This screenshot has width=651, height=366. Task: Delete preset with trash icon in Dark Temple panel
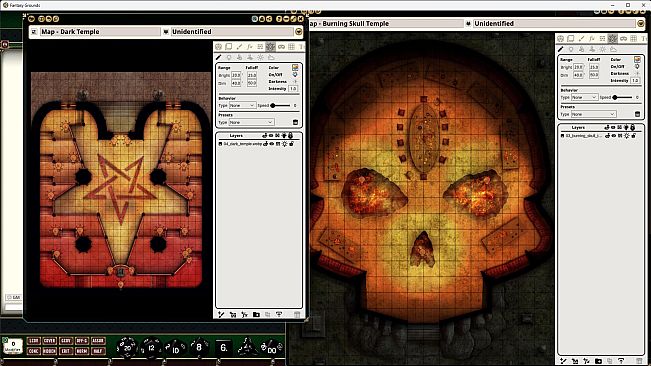click(x=295, y=122)
